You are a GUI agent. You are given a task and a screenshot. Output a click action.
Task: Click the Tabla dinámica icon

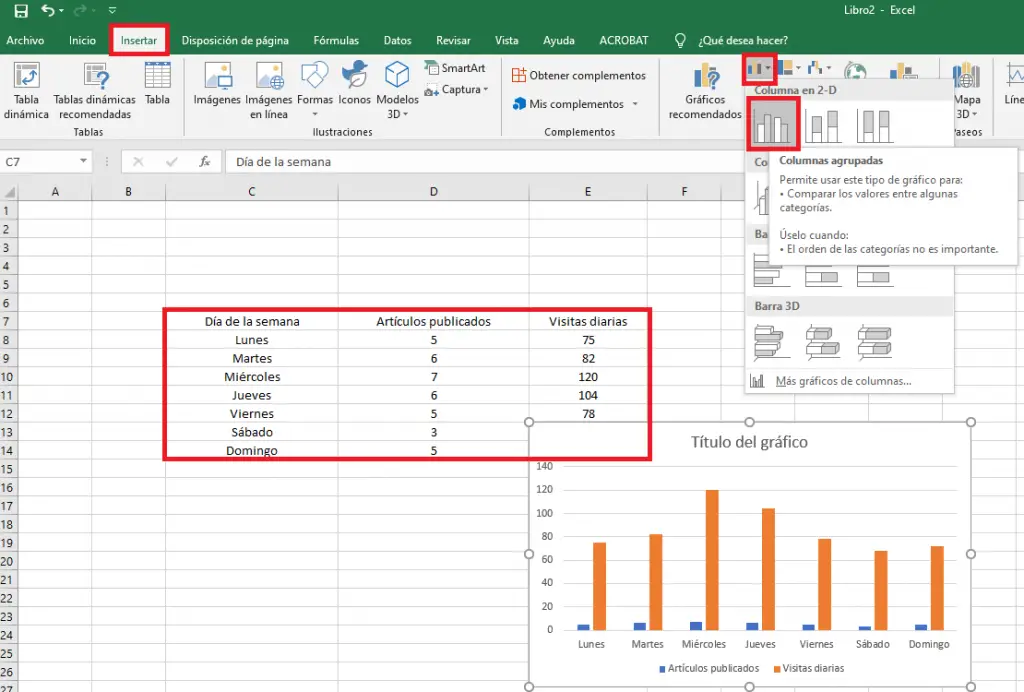point(26,77)
